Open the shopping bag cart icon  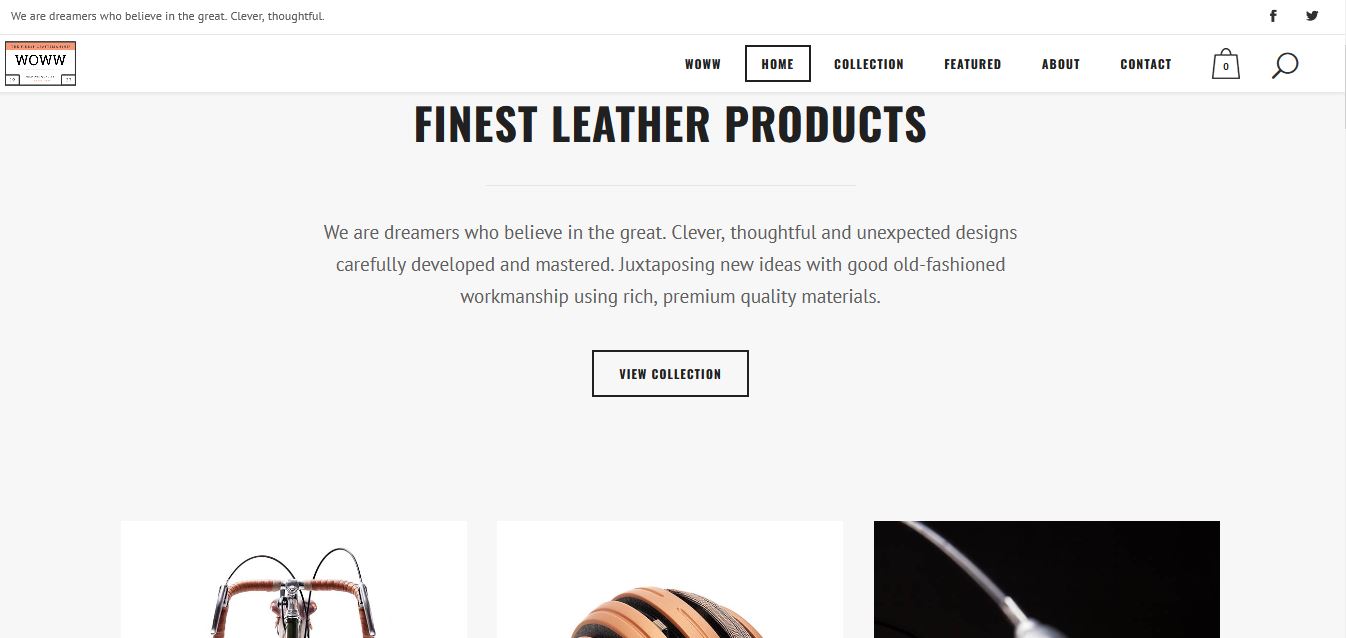[x=1226, y=64]
